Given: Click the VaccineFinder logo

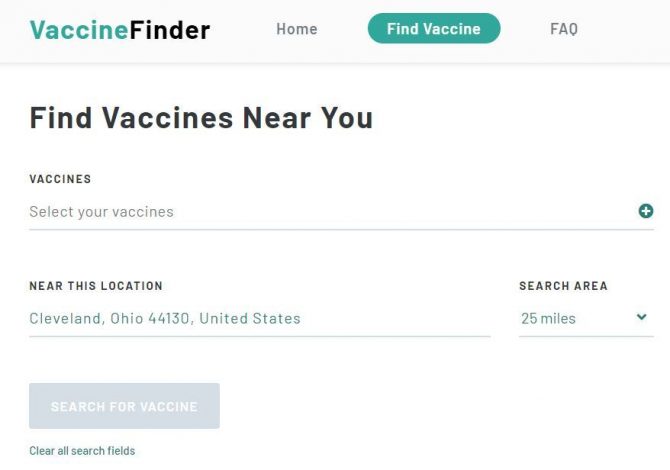Looking at the screenshot, I should click(120, 29).
